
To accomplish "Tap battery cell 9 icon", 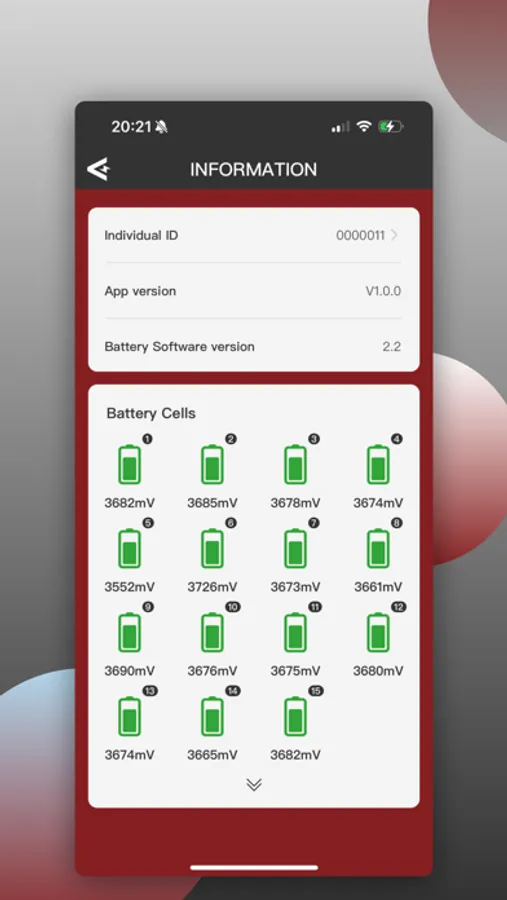I will pyautogui.click(x=130, y=632).
